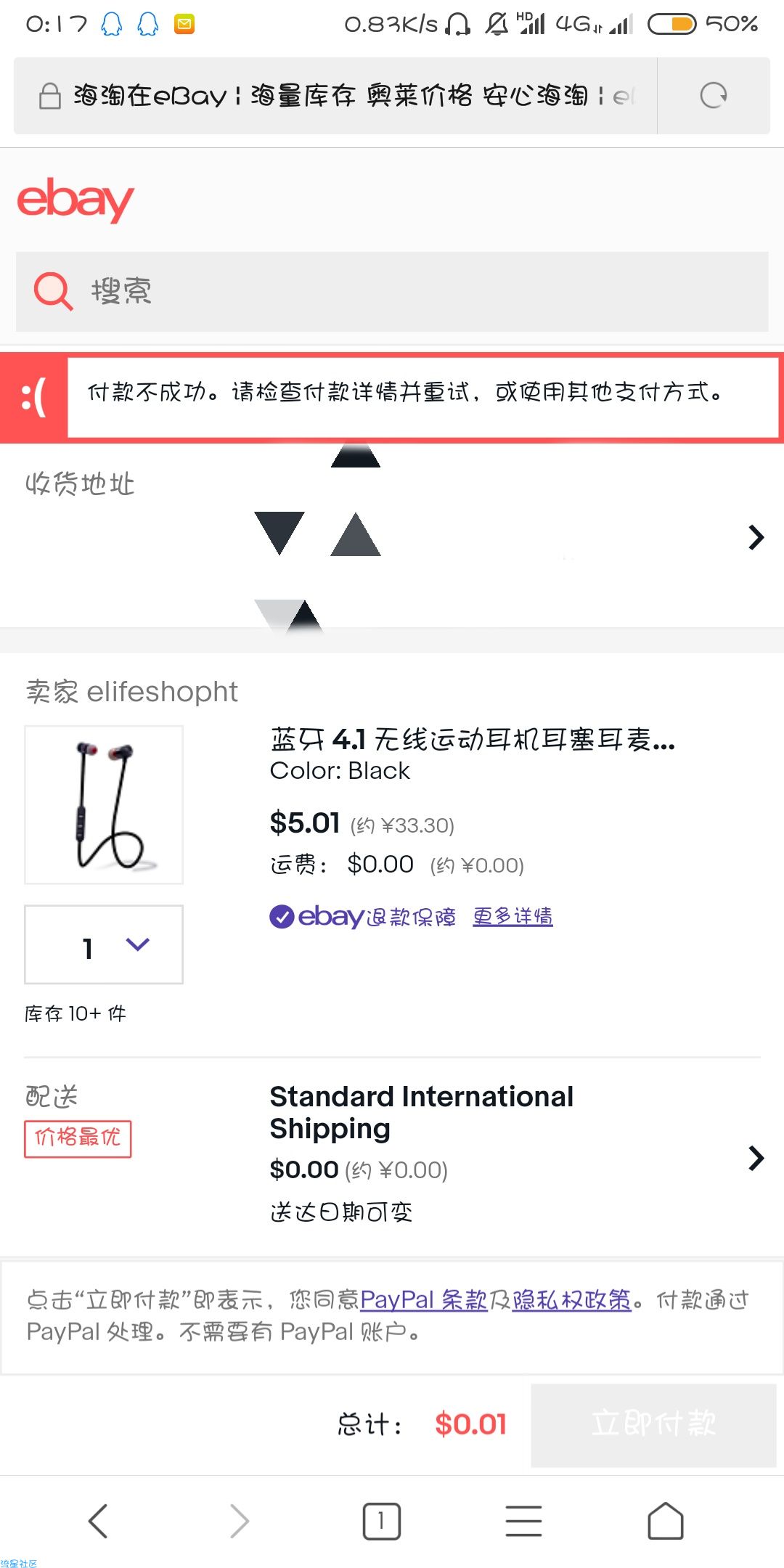Go forward with browser forward arrow
The image size is (784, 1568).
coord(239,1521)
